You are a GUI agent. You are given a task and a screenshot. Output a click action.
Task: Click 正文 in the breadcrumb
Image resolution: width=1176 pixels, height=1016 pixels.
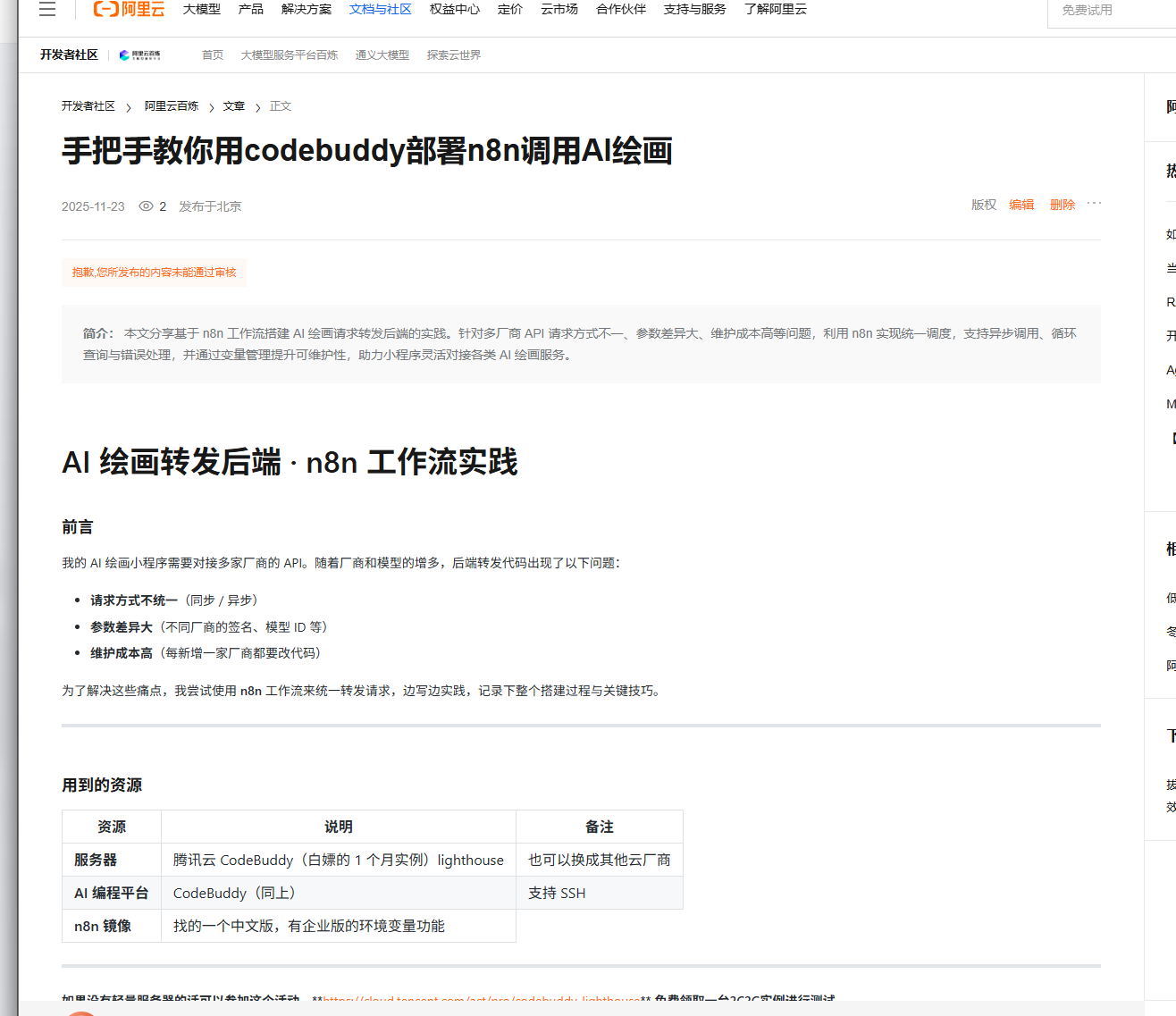[x=281, y=106]
